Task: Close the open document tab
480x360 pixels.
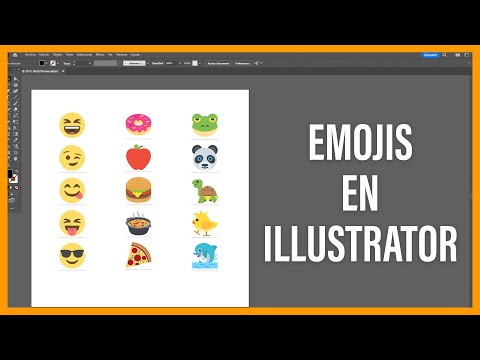Action: [x=63, y=71]
